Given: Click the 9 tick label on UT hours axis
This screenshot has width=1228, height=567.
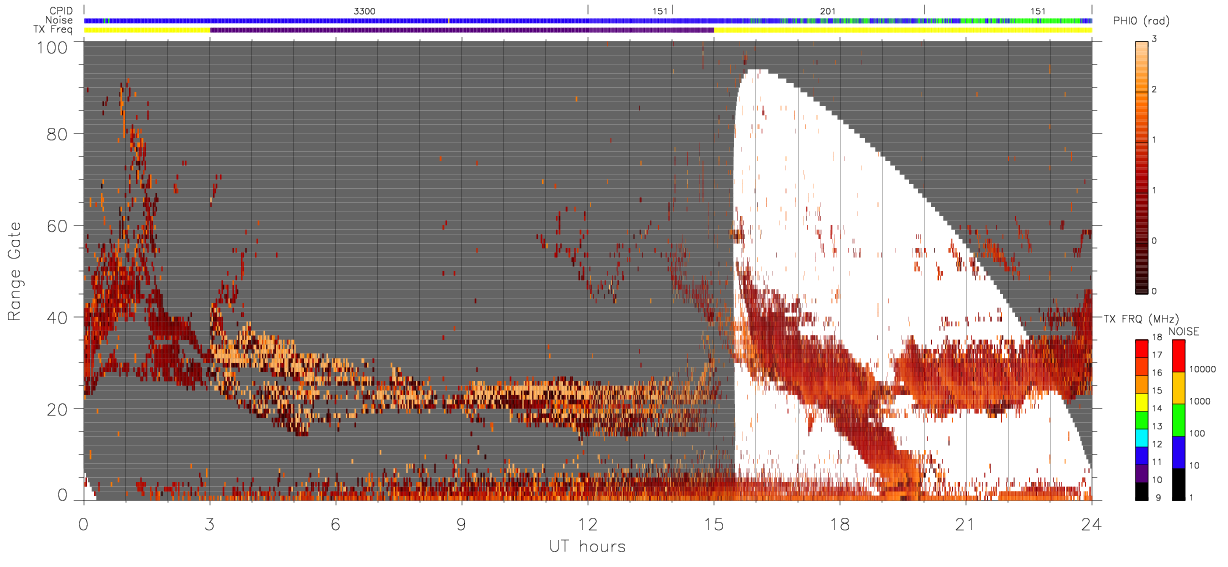Looking at the screenshot, I should 461,522.
